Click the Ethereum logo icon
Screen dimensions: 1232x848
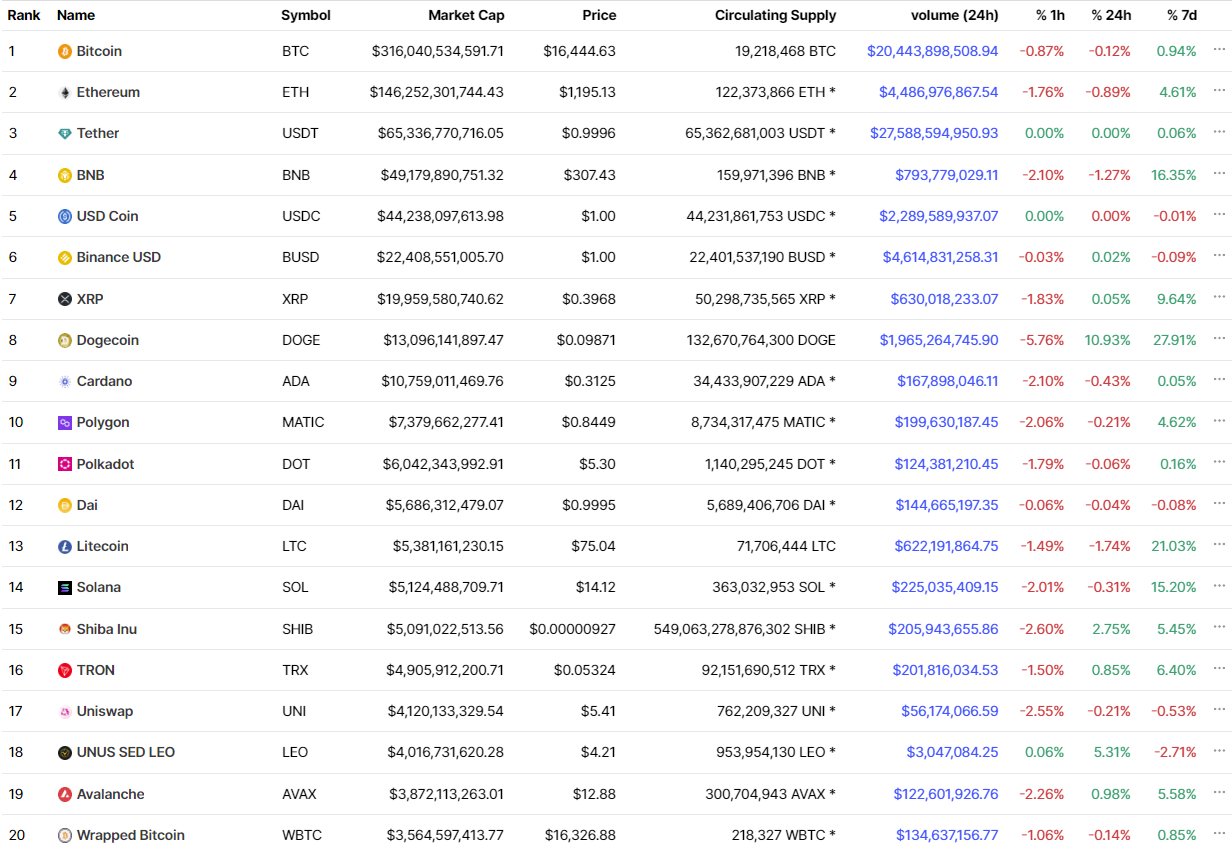(x=65, y=92)
